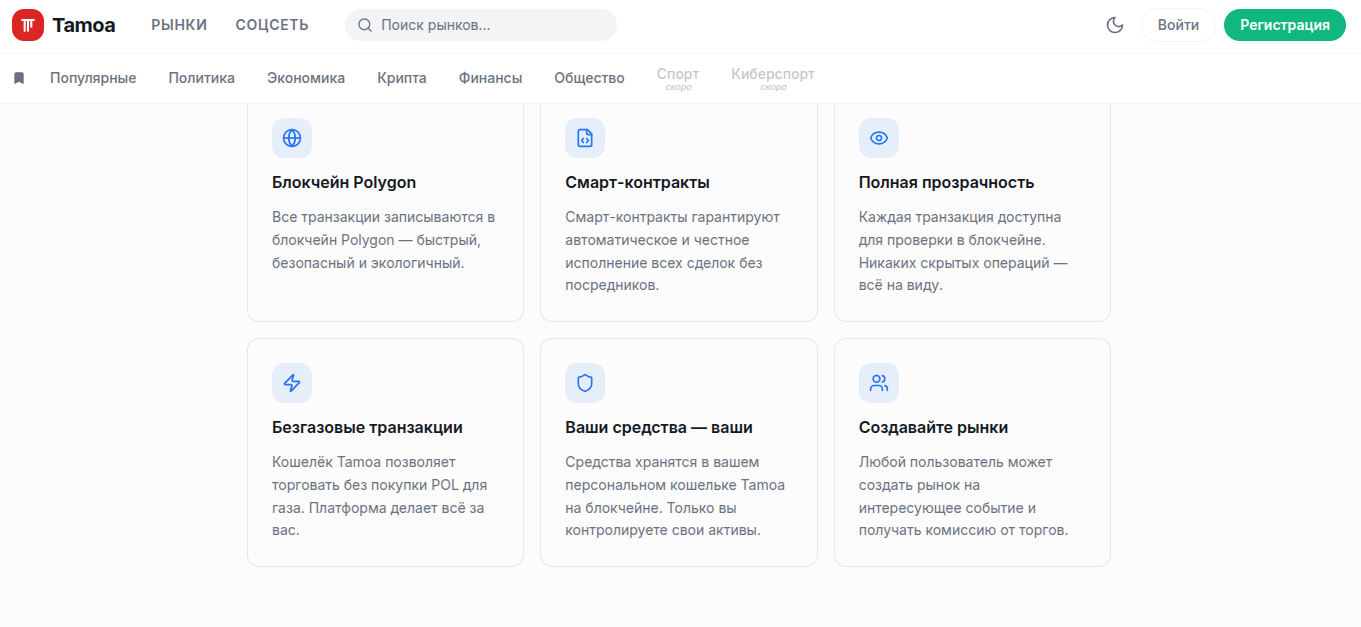Click the Tamoa logo icon

28,24
